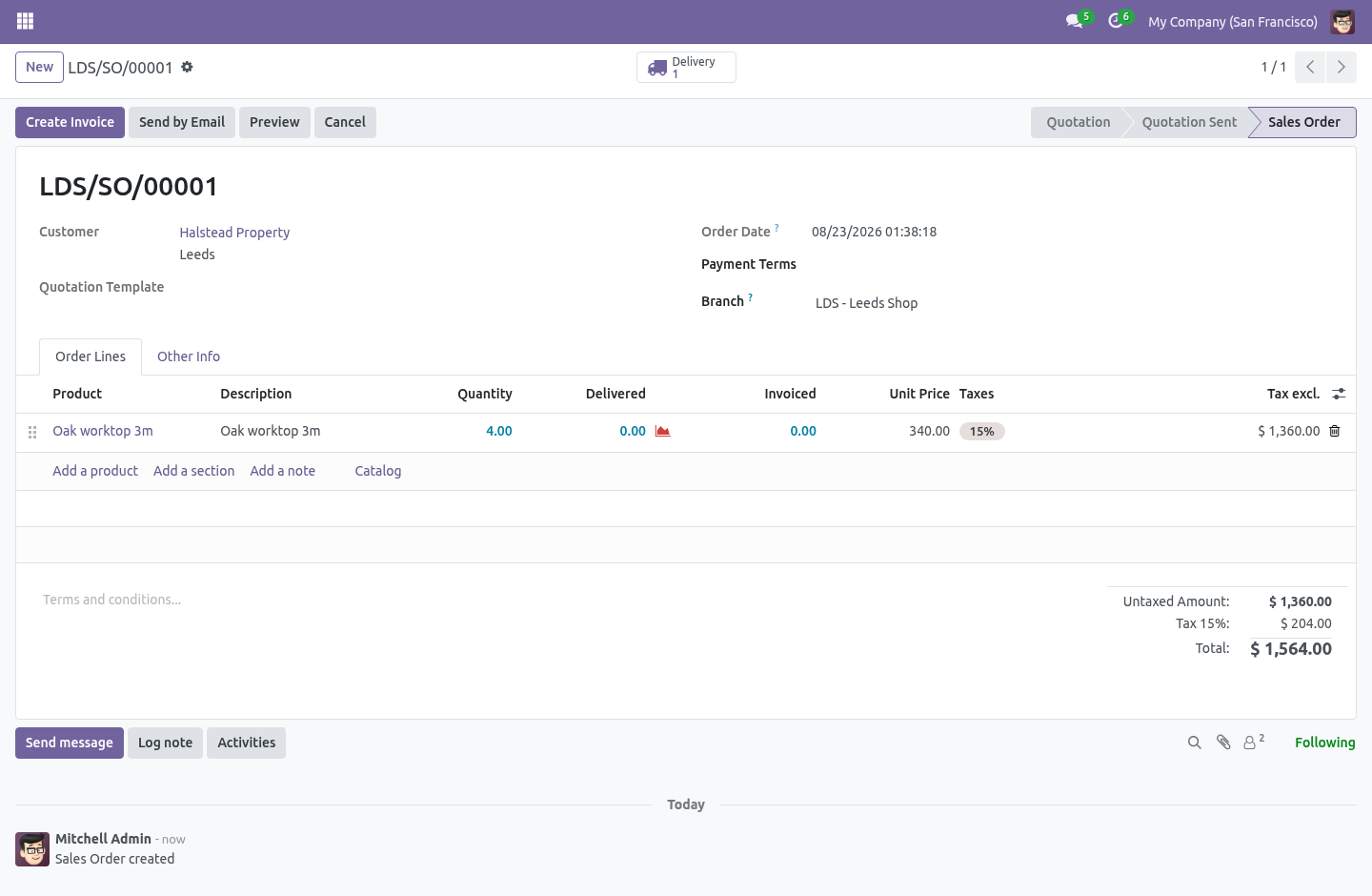Toggle the Following subscription button
This screenshot has height=896, width=1372.
[x=1324, y=743]
